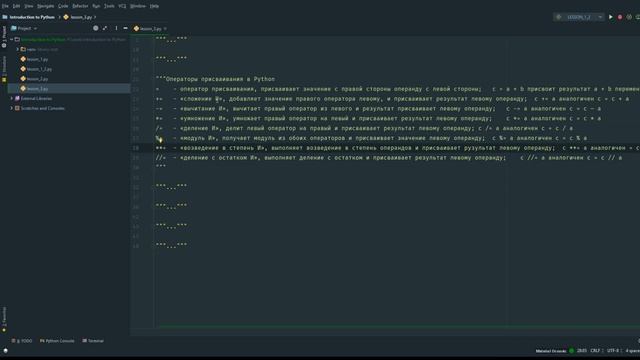
Task: Open the Project panel options icon
Action: (x=116, y=28)
